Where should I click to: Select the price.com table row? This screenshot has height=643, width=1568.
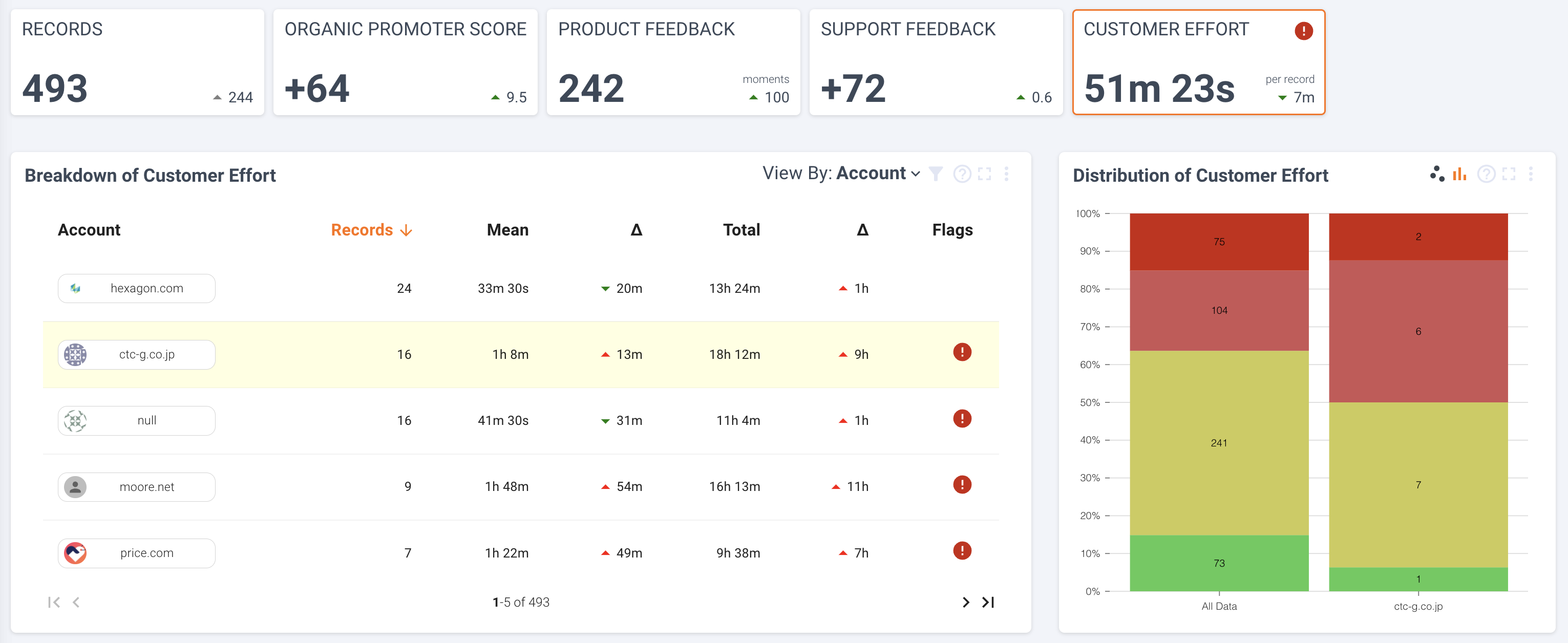pyautogui.click(x=520, y=553)
